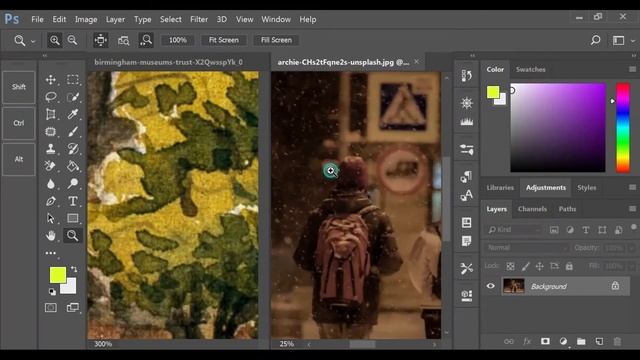Select the Clone Stamp tool
This screenshot has height=360, width=640.
[51, 149]
